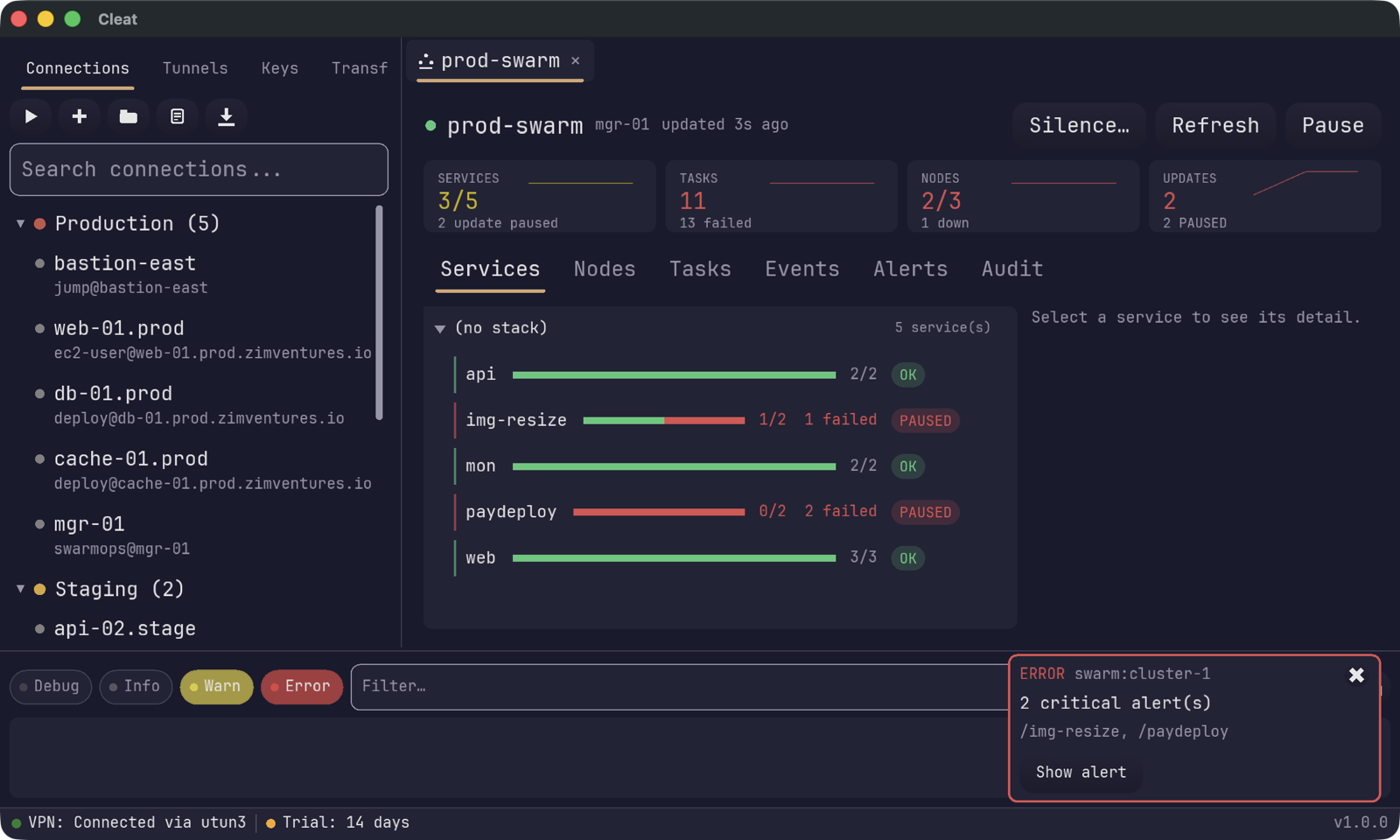The width and height of the screenshot is (1400, 840).
Task: Click the plus icon to add connection
Action: point(80,116)
